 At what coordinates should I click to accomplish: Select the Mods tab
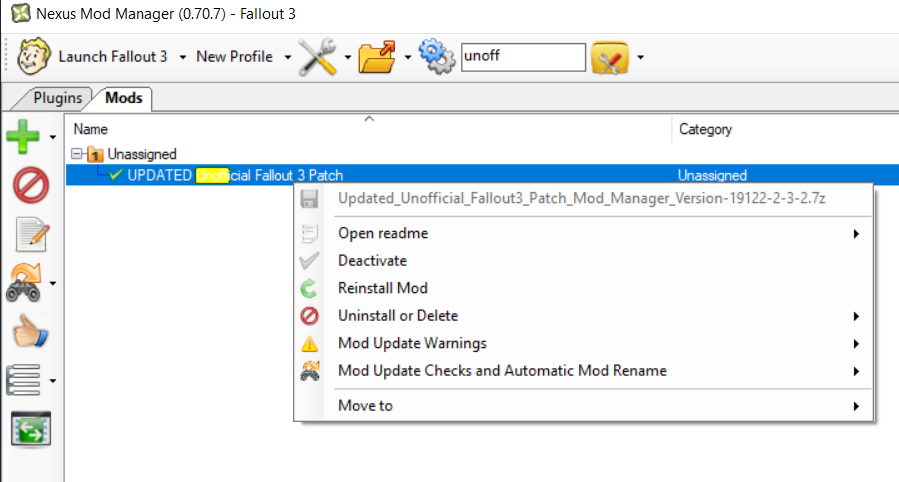(124, 98)
